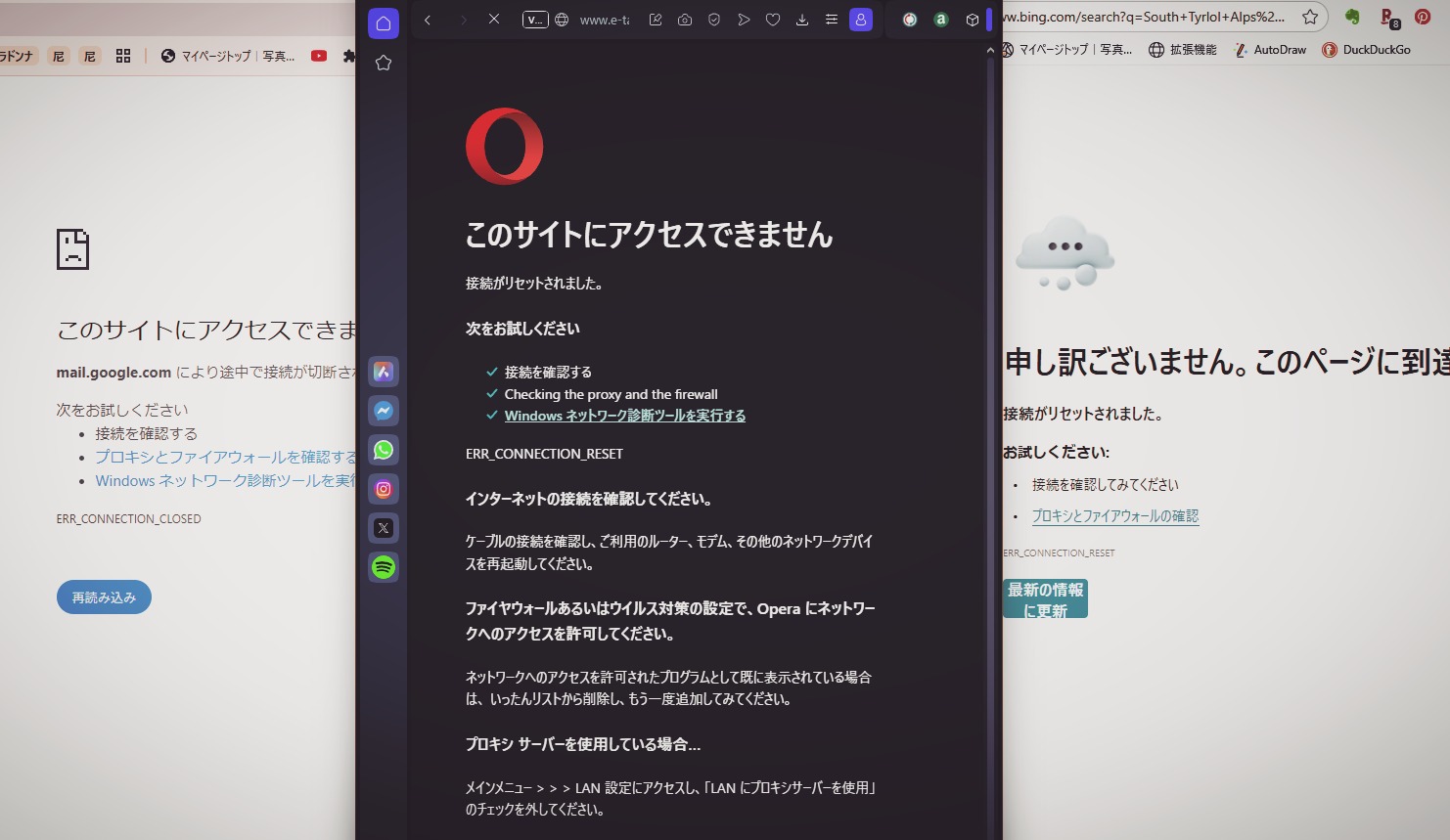Open Opera privacy protection shield

point(714,20)
